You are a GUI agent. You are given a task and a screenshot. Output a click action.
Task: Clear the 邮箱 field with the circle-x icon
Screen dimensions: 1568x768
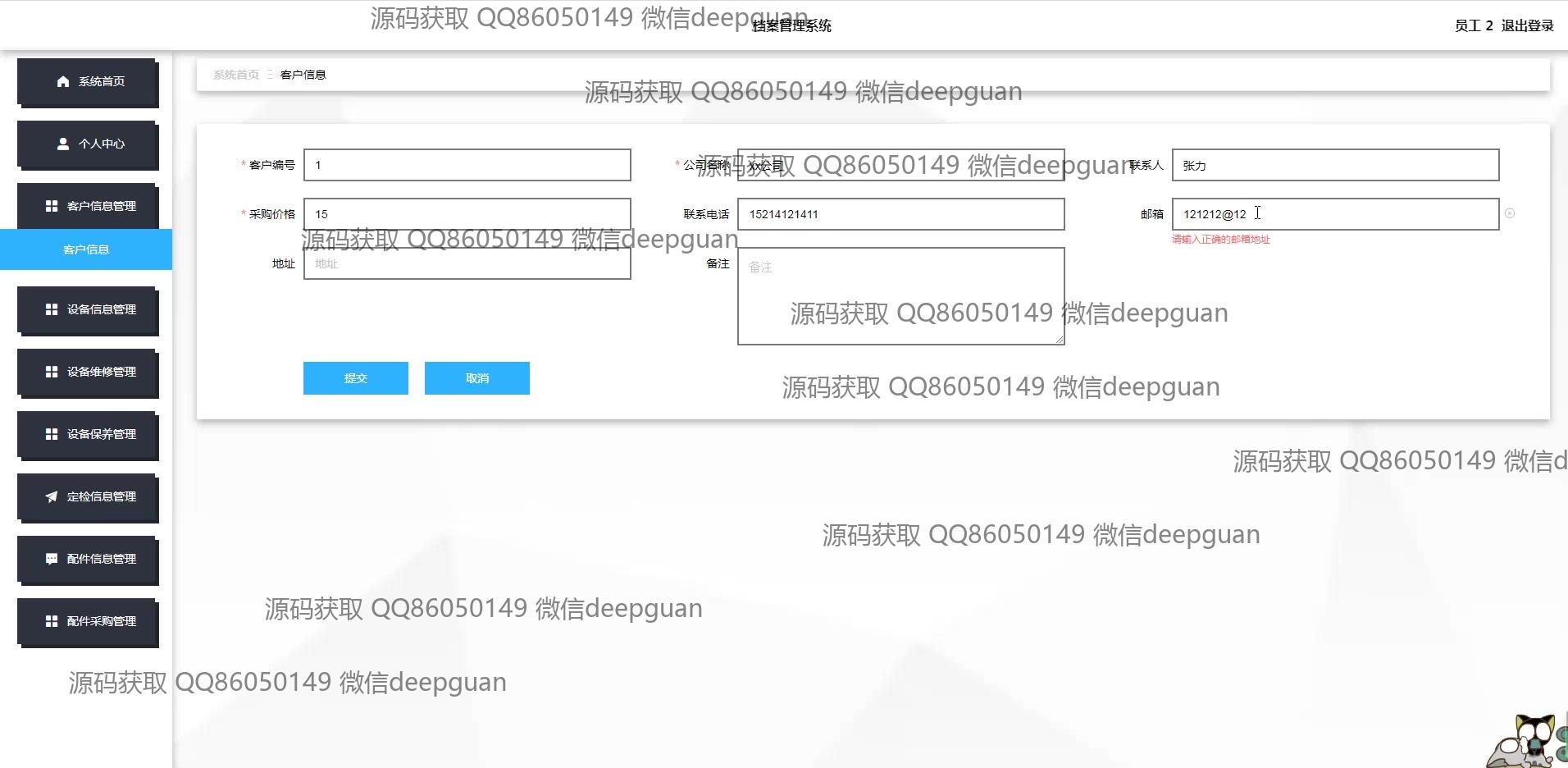pos(1510,213)
